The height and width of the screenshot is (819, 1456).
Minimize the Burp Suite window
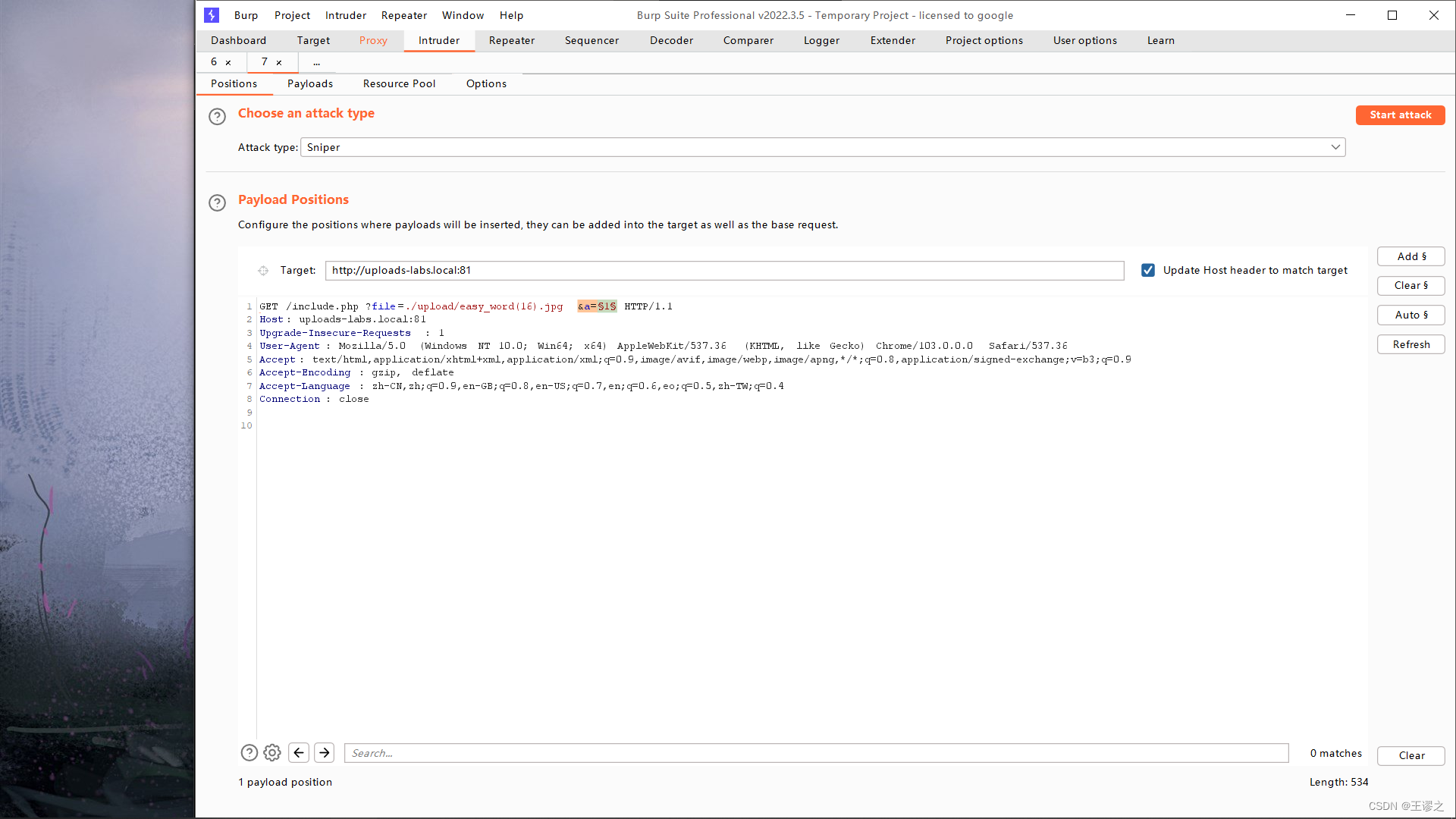tap(1351, 15)
